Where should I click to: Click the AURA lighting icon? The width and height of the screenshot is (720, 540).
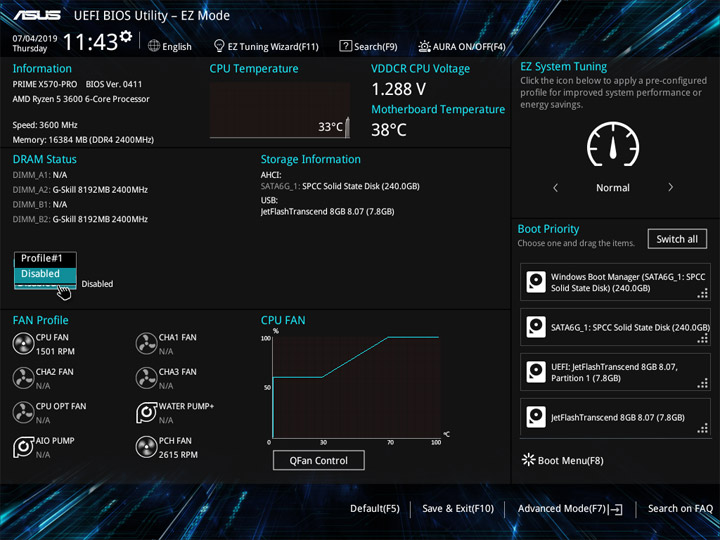pyautogui.click(x=424, y=46)
